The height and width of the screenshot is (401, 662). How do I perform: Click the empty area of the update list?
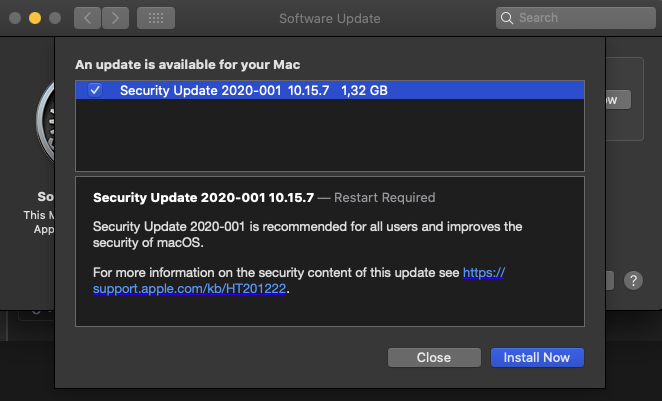[330, 135]
